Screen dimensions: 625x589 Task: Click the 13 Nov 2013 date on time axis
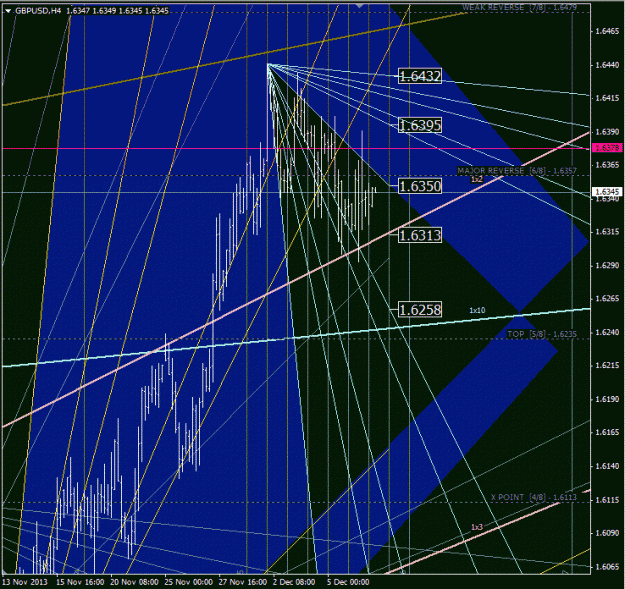(x=25, y=582)
